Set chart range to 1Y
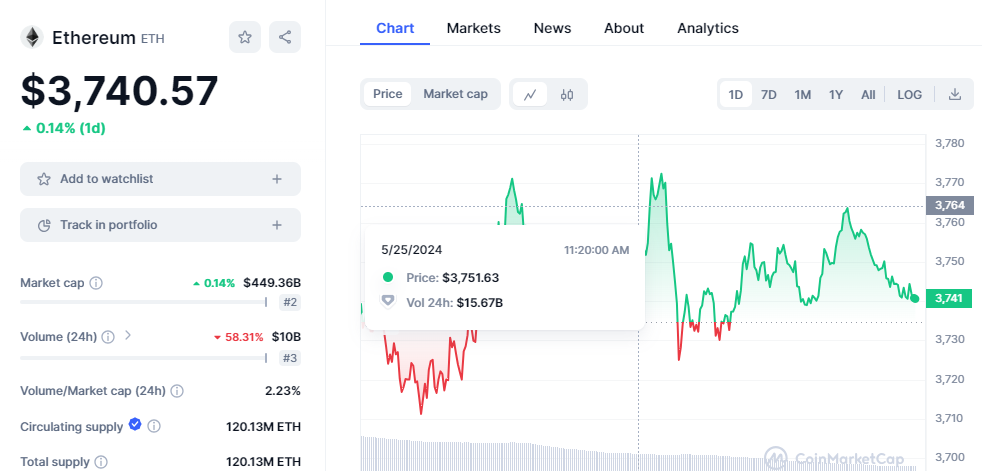Viewport: 982px width, 471px height. tap(835, 95)
